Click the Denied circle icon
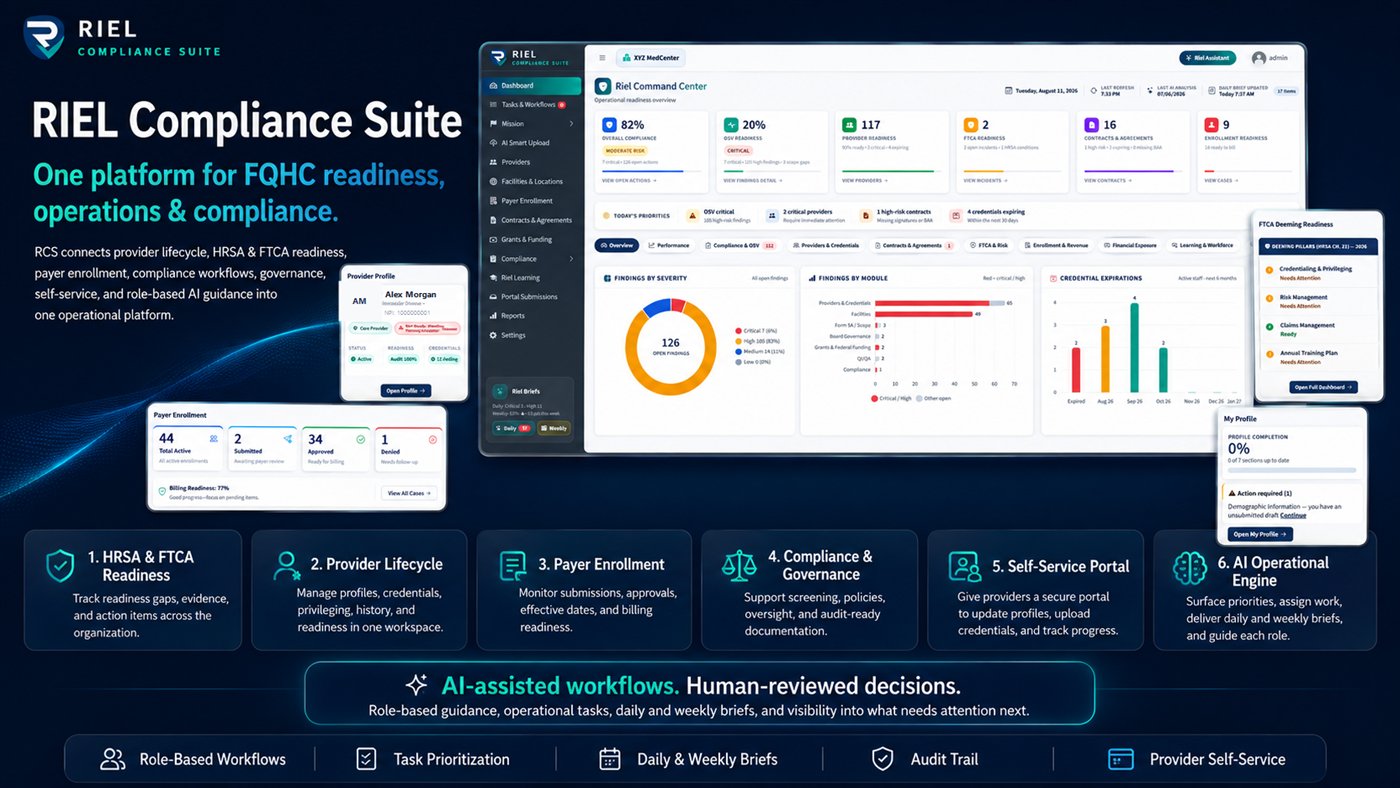The image size is (1400, 788). (433, 438)
